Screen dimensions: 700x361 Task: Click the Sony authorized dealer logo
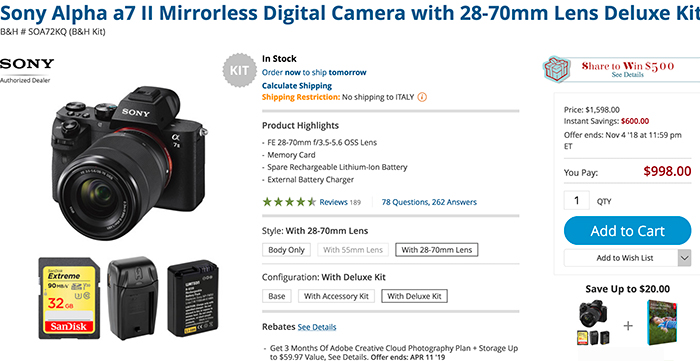[27, 70]
